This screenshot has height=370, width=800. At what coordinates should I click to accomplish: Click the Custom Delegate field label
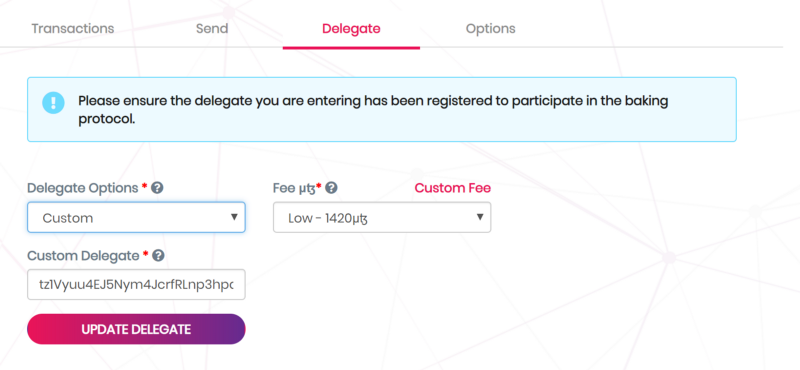[83, 256]
